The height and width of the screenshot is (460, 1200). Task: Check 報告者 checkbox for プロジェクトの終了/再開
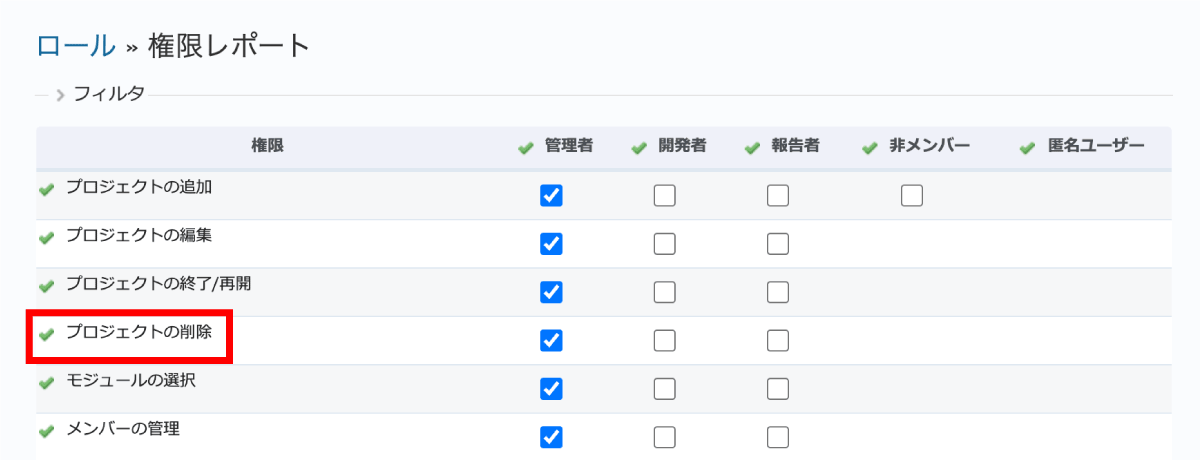click(778, 292)
